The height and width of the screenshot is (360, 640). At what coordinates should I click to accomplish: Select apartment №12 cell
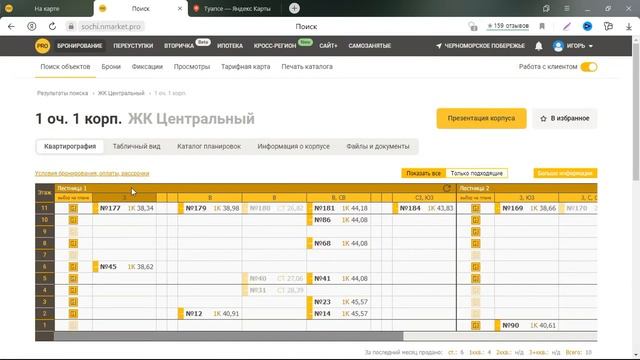click(x=210, y=314)
